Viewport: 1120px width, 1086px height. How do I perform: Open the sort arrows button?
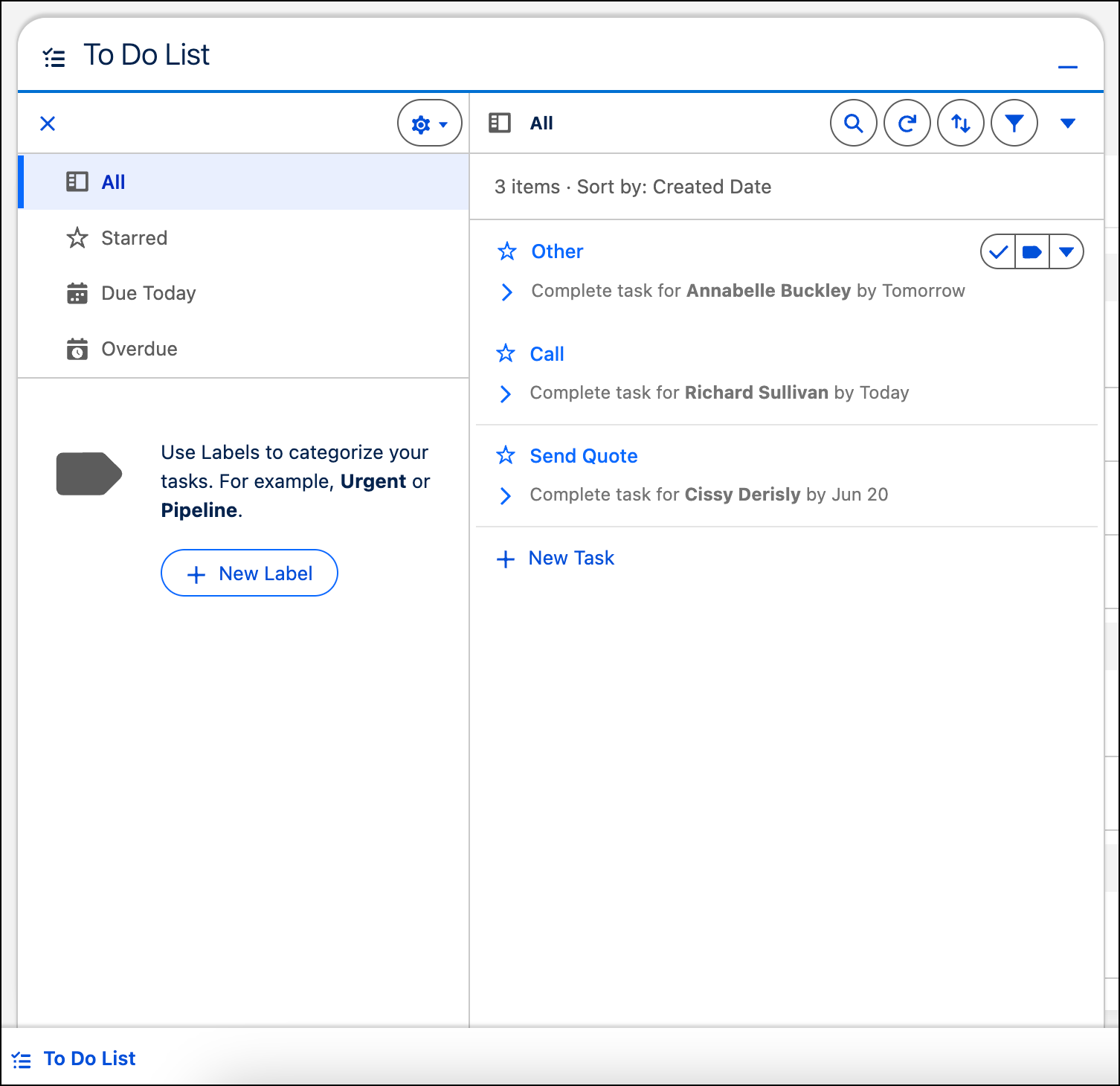(x=961, y=123)
